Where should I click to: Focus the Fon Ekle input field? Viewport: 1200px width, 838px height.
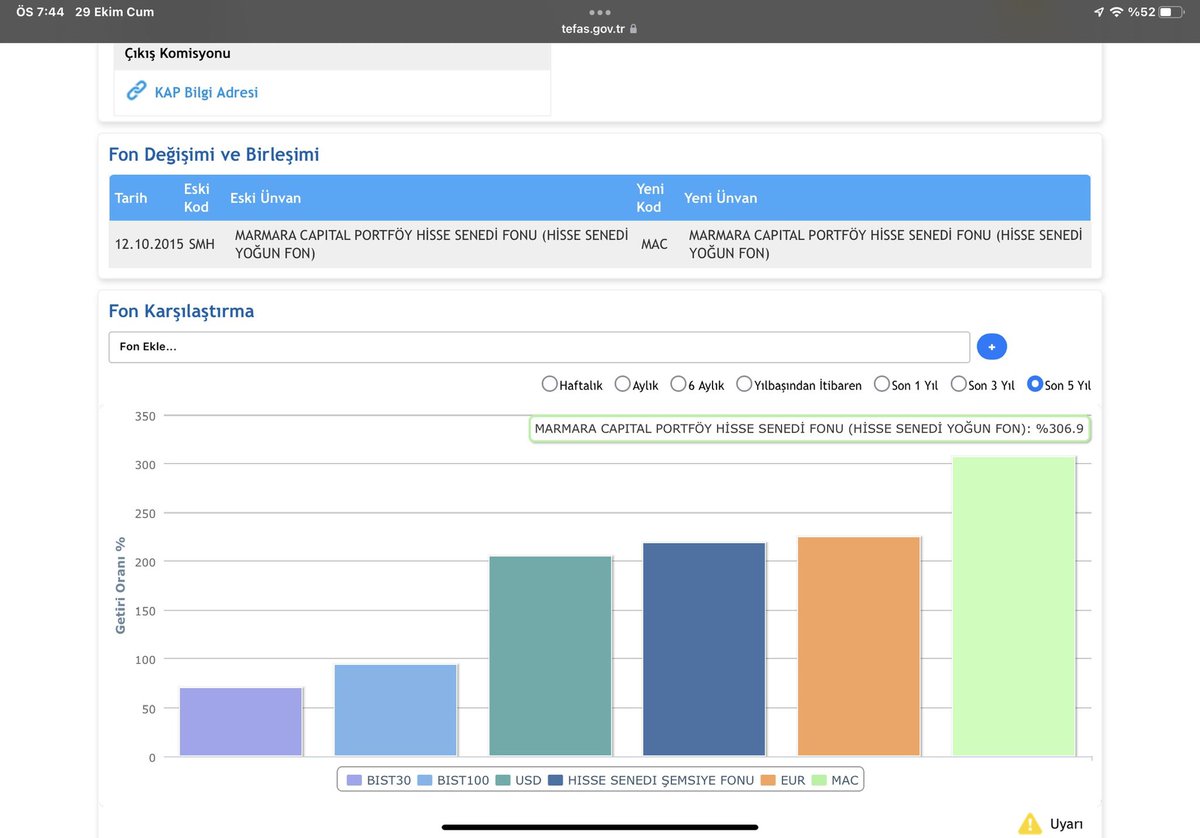pos(539,347)
